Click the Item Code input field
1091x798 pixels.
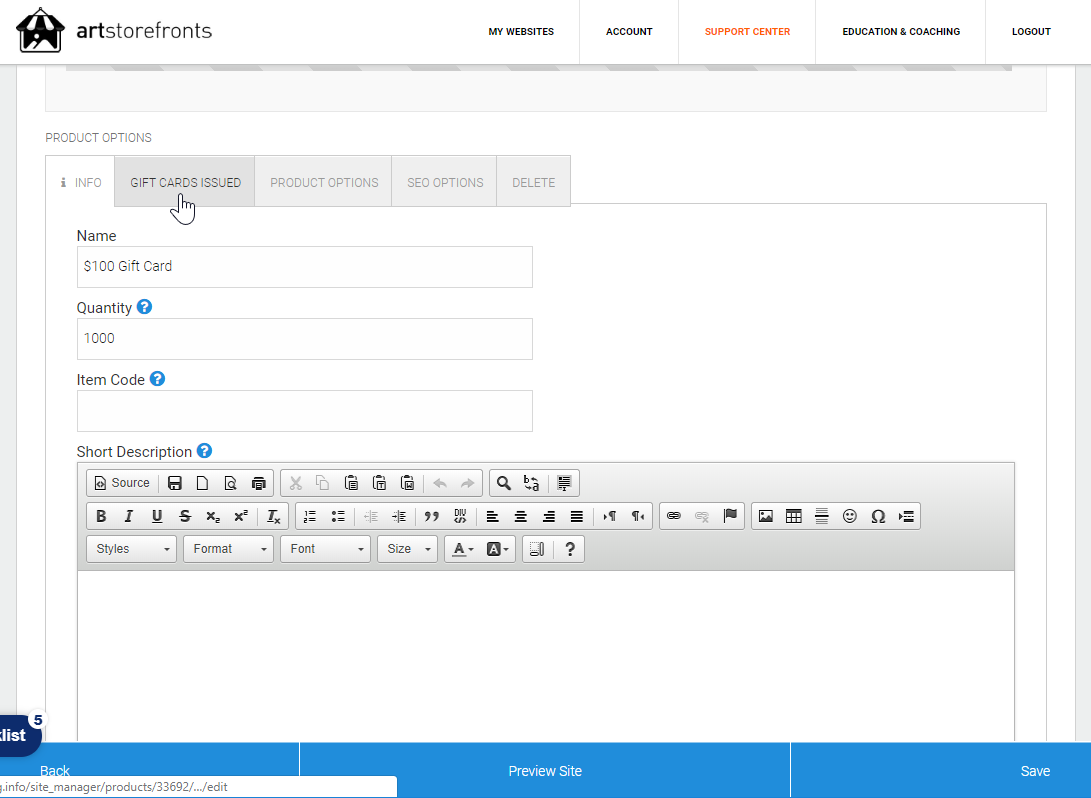pos(304,411)
